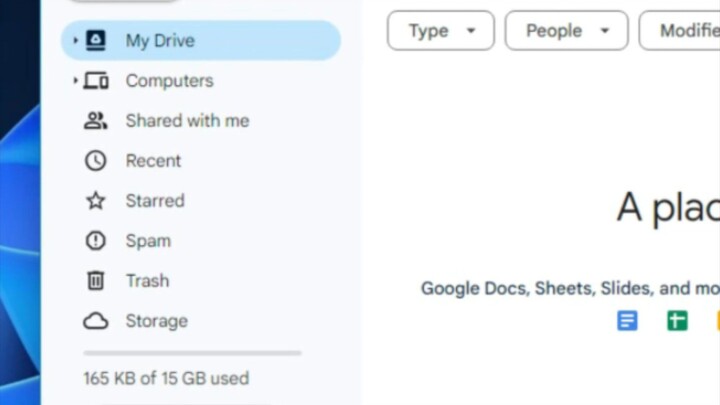Click '165 KB of 15 GB used' text
Viewport: 720px width, 405px height.
(166, 378)
